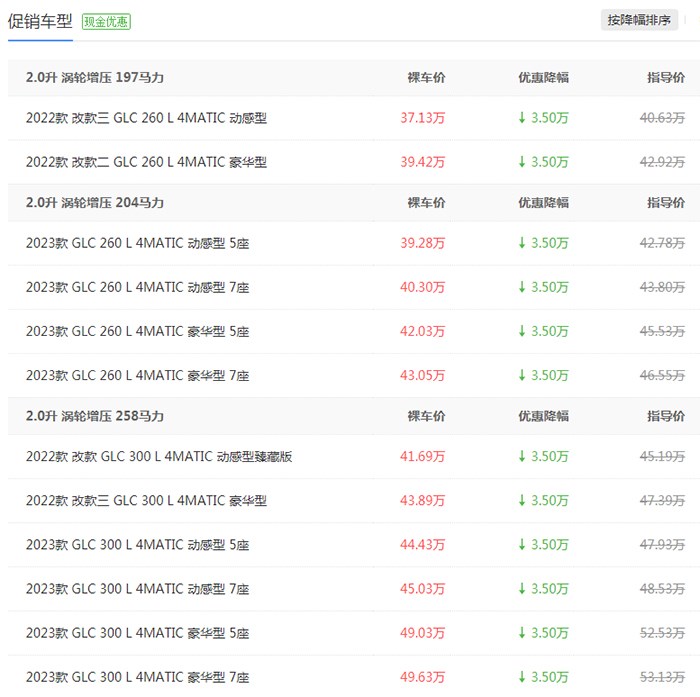The image size is (700, 697).
Task: Click the struck-through 45.53万 guide price
Action: pos(662,331)
